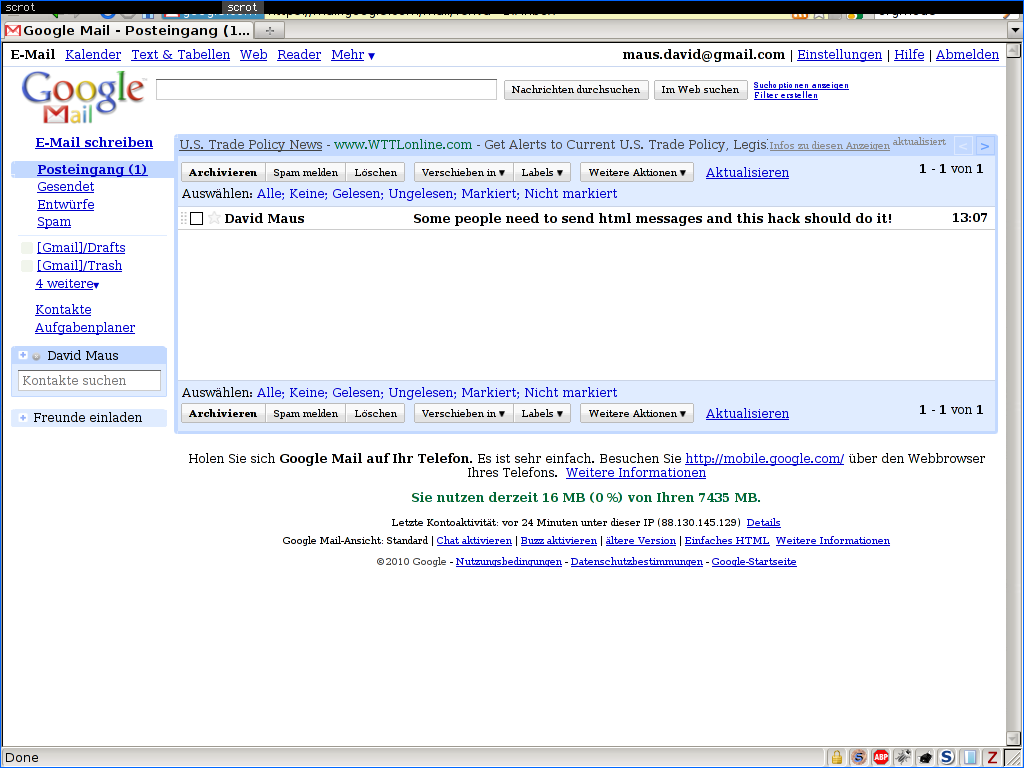This screenshot has width=1024, height=768.
Task: Select Ungelesen in upper Auswählen row
Action: [x=421, y=194]
